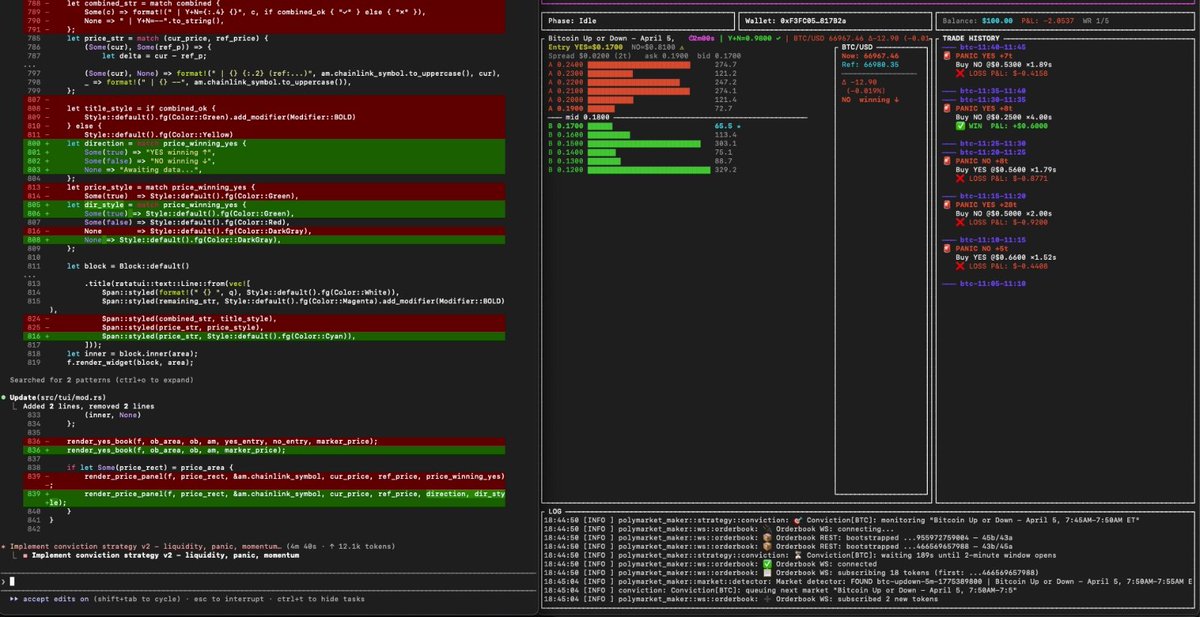This screenshot has height=617, width=1200.
Task: Click 'Ref: 66980.35' in BTC/USD panel
Action: (x=872, y=64)
